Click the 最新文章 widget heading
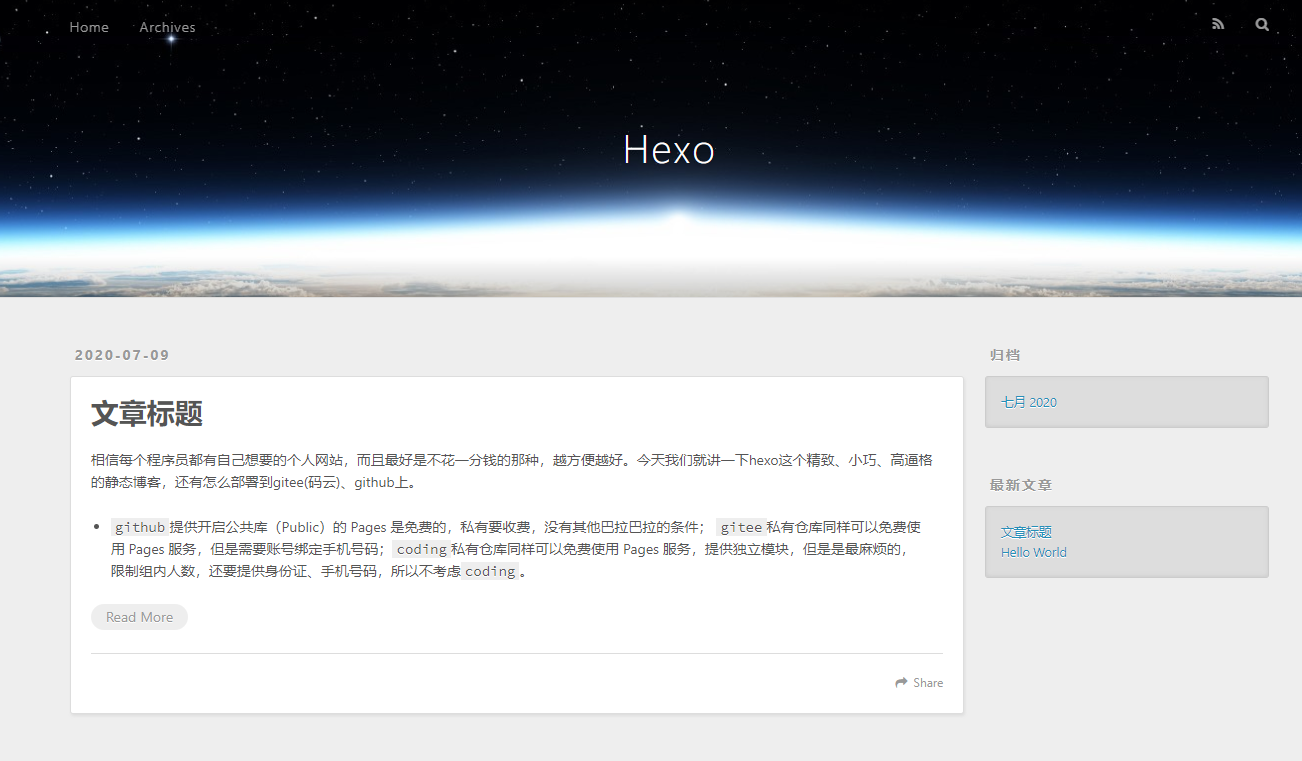1302x761 pixels. [x=1021, y=485]
